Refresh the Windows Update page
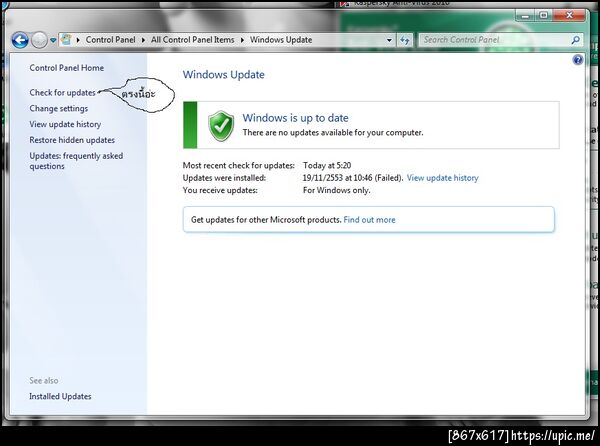Screen dimensions: 600x446 tap(405, 40)
